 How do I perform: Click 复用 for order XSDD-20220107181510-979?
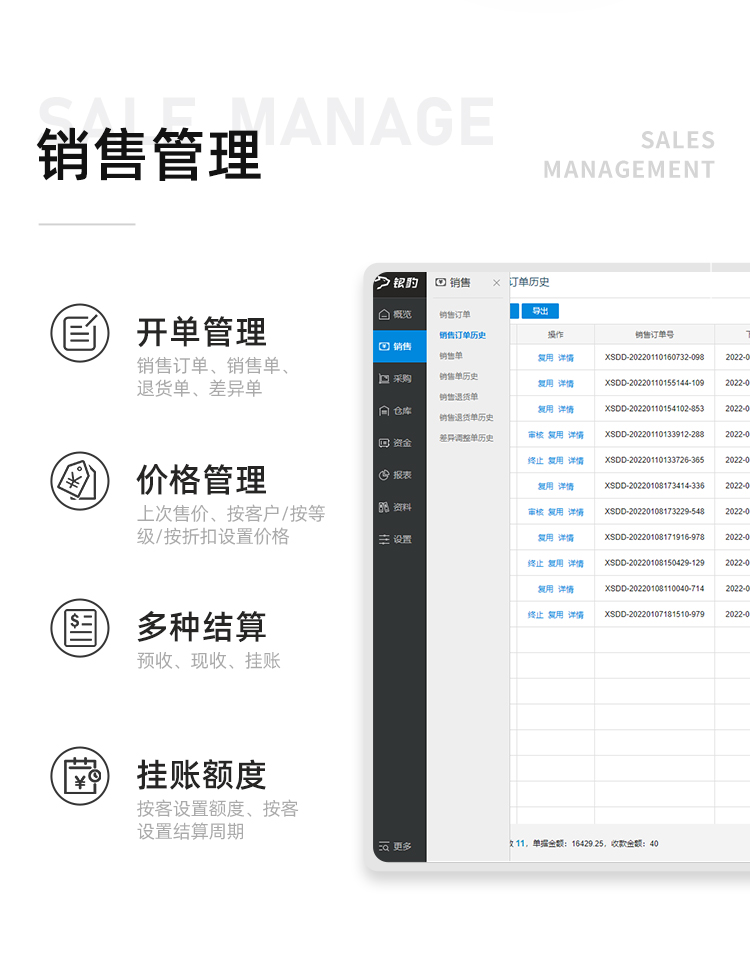click(x=556, y=615)
